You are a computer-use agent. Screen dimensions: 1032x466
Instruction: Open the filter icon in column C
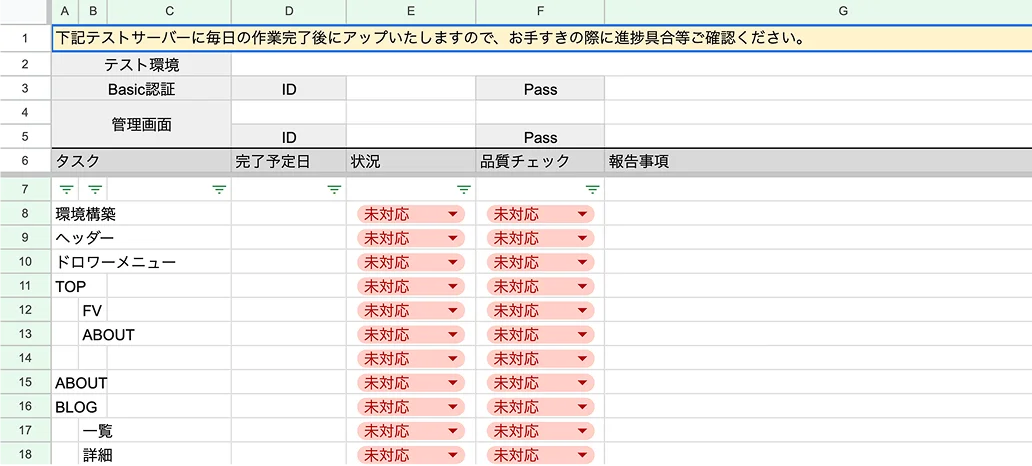[x=219, y=189]
